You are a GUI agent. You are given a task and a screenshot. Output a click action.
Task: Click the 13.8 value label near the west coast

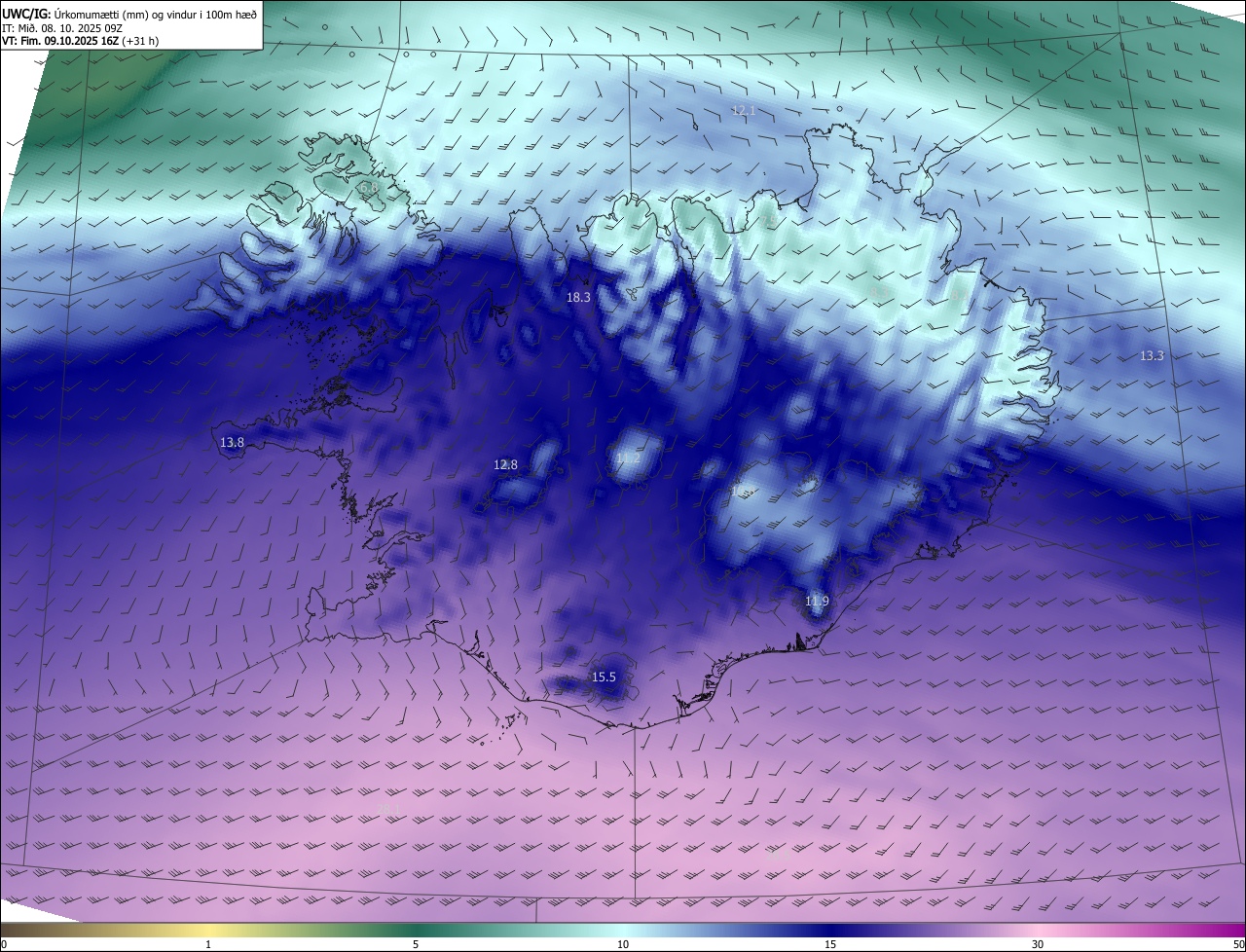click(232, 443)
